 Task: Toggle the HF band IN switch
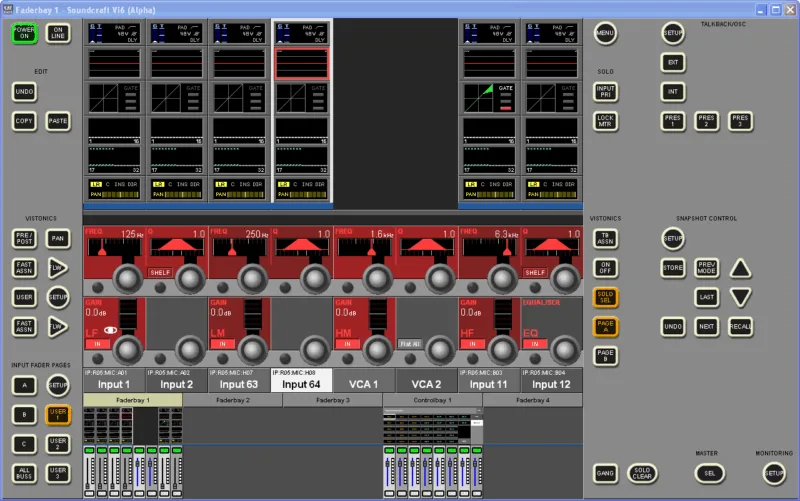[x=472, y=344]
